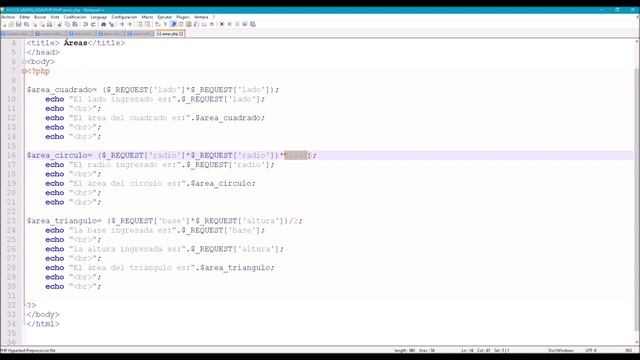
Task: Click the closing </body> tag on line 33
Action: 43,315
